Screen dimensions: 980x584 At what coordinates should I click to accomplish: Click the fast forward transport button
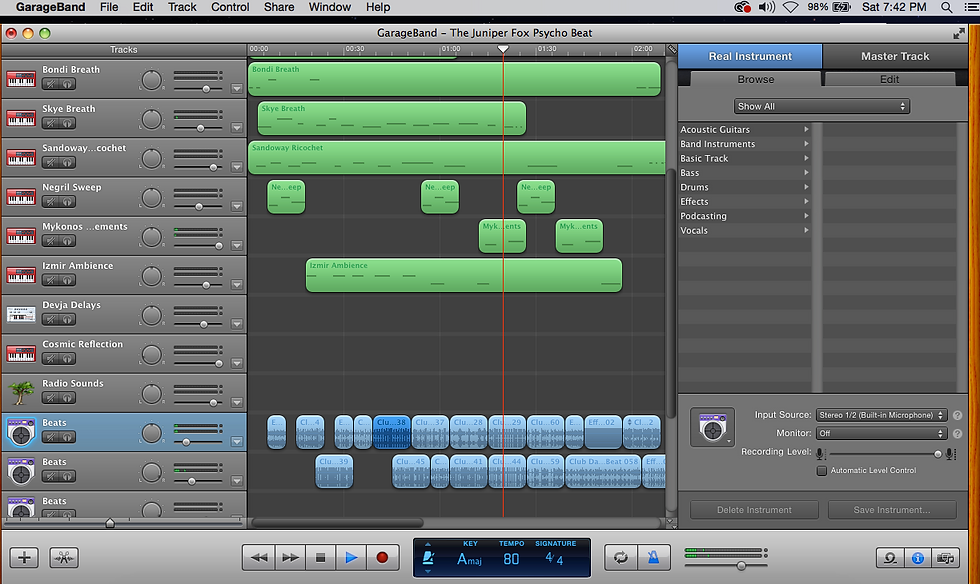tap(290, 557)
